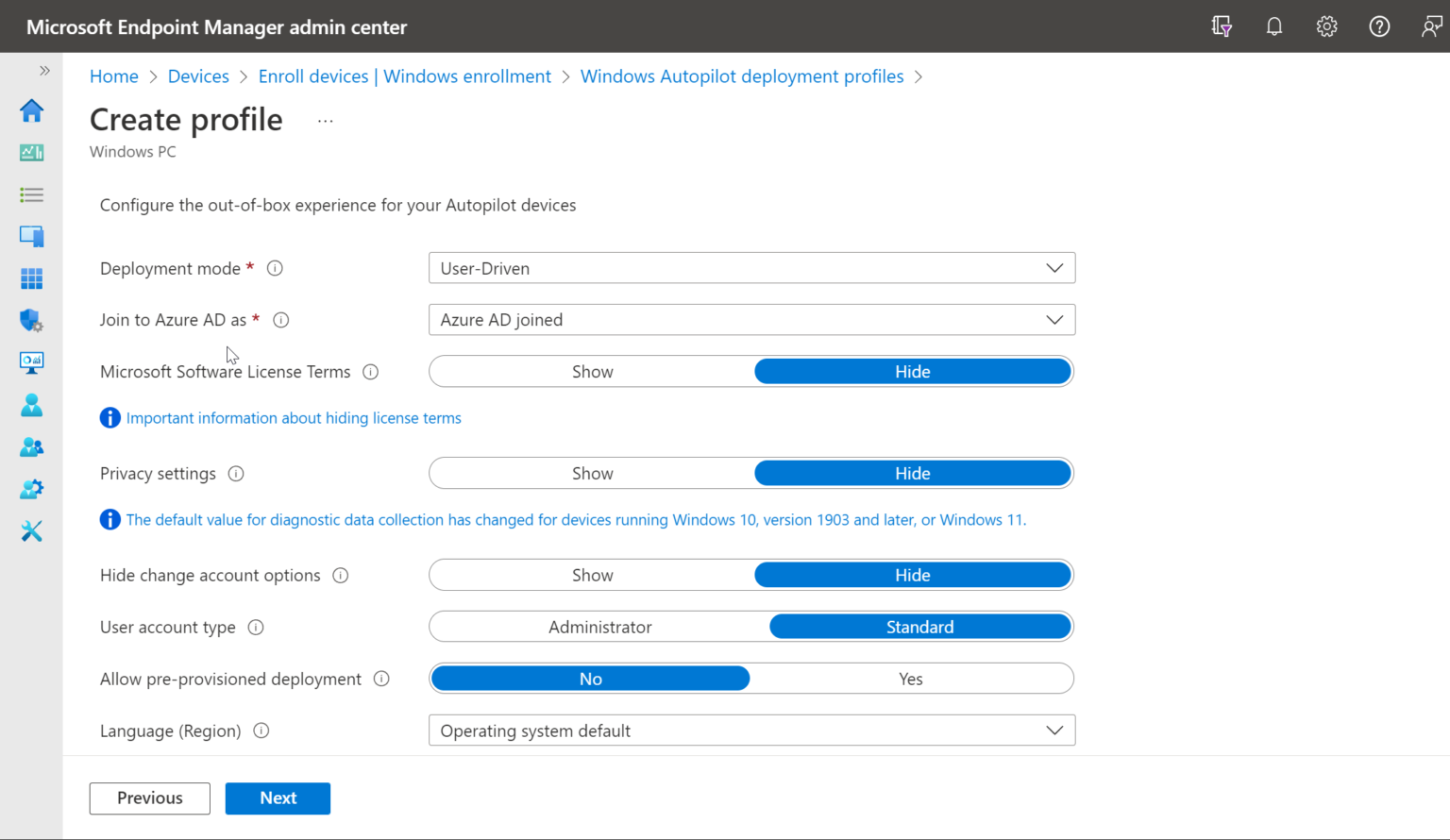This screenshot has height=840, width=1450.
Task: Open the Apps grid icon in sidebar
Action: pyautogui.click(x=31, y=277)
